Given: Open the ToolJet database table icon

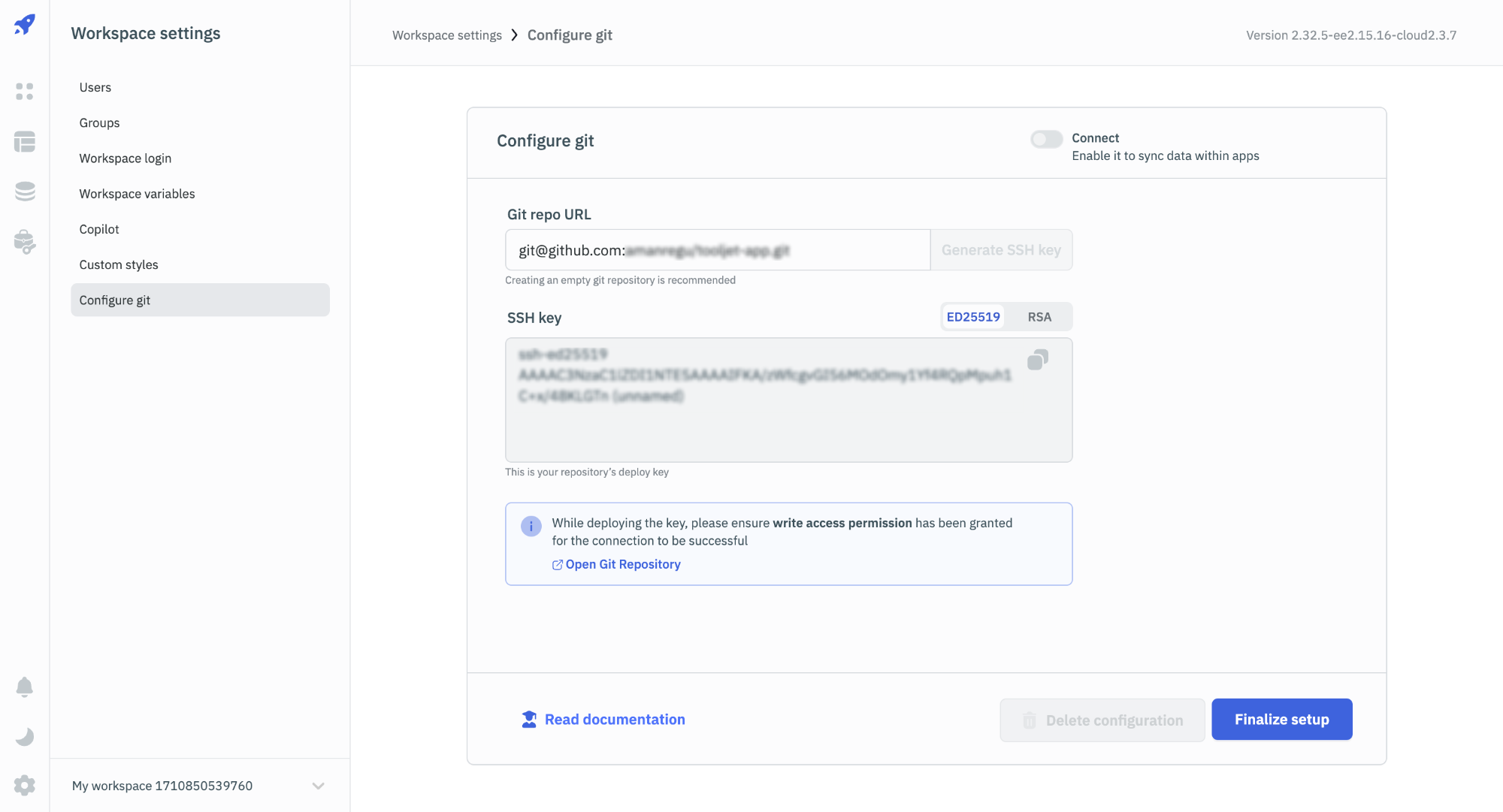Looking at the screenshot, I should click(x=25, y=142).
